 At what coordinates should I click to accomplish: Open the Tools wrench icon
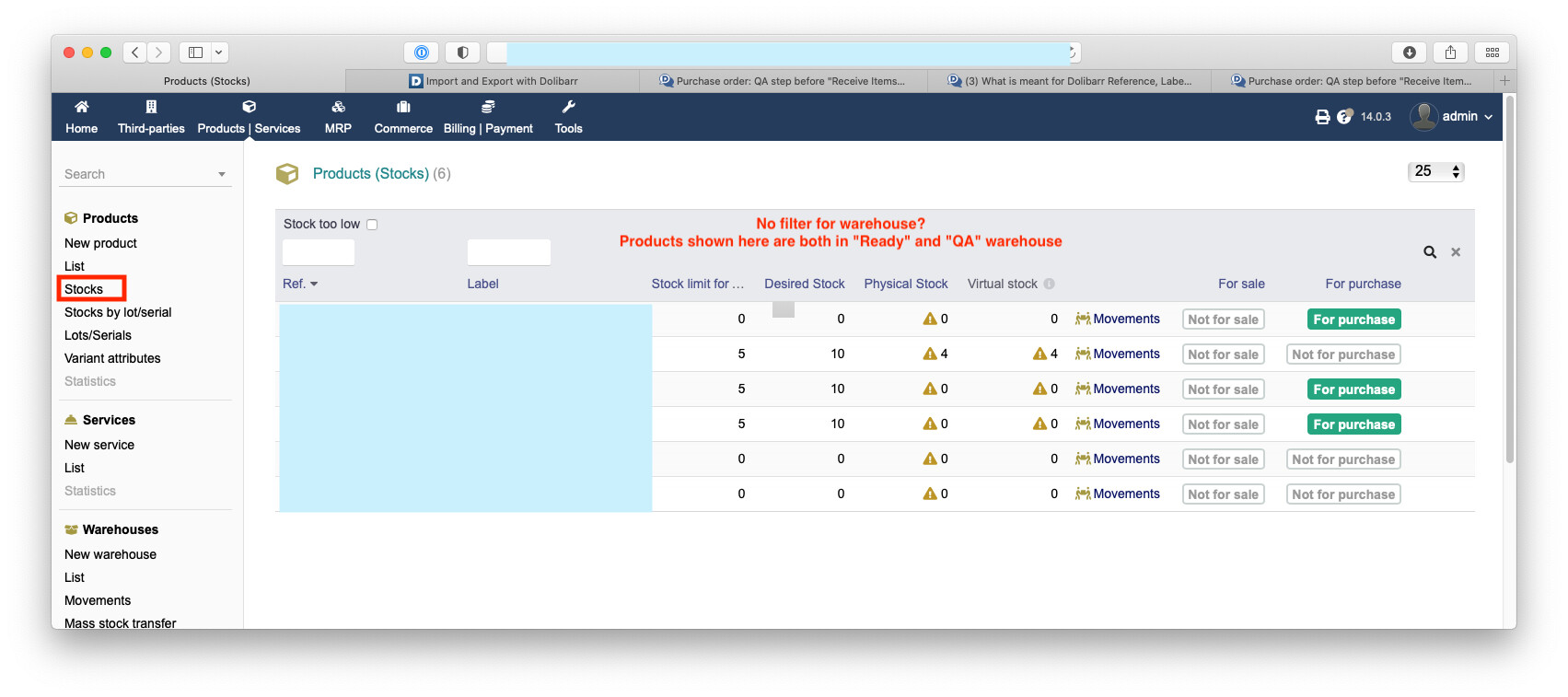pos(568,107)
